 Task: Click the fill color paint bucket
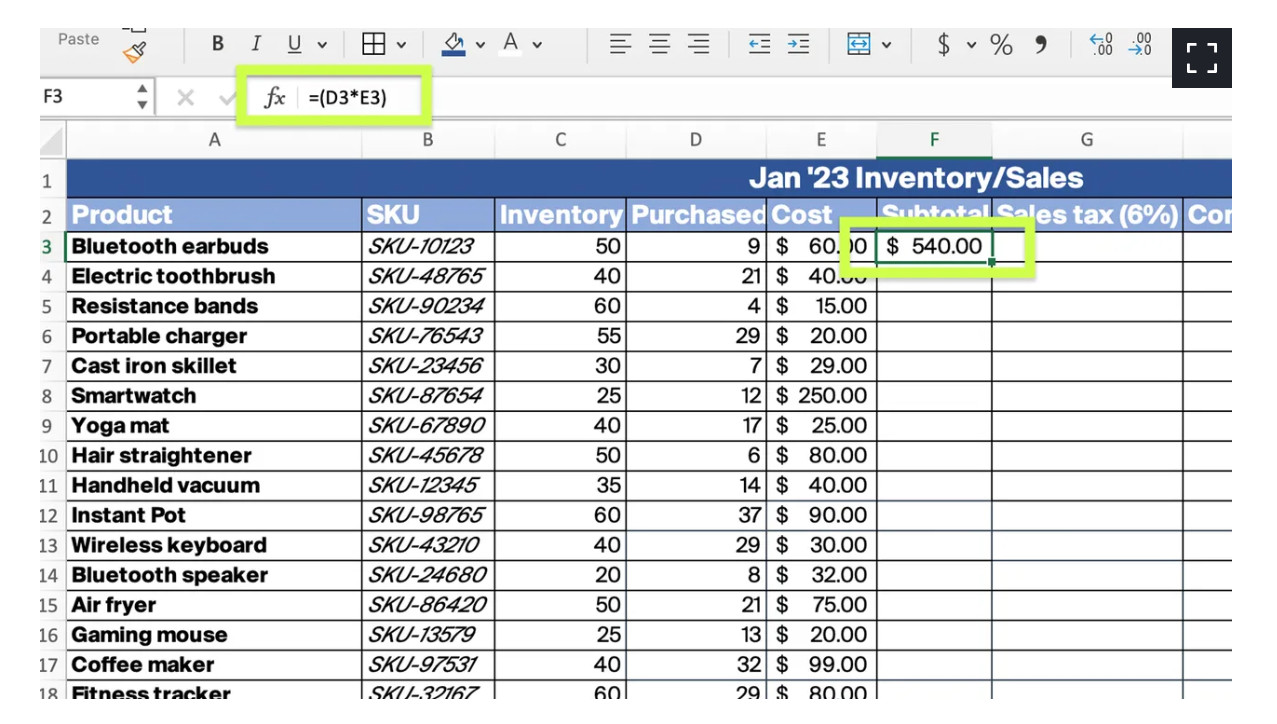point(454,44)
